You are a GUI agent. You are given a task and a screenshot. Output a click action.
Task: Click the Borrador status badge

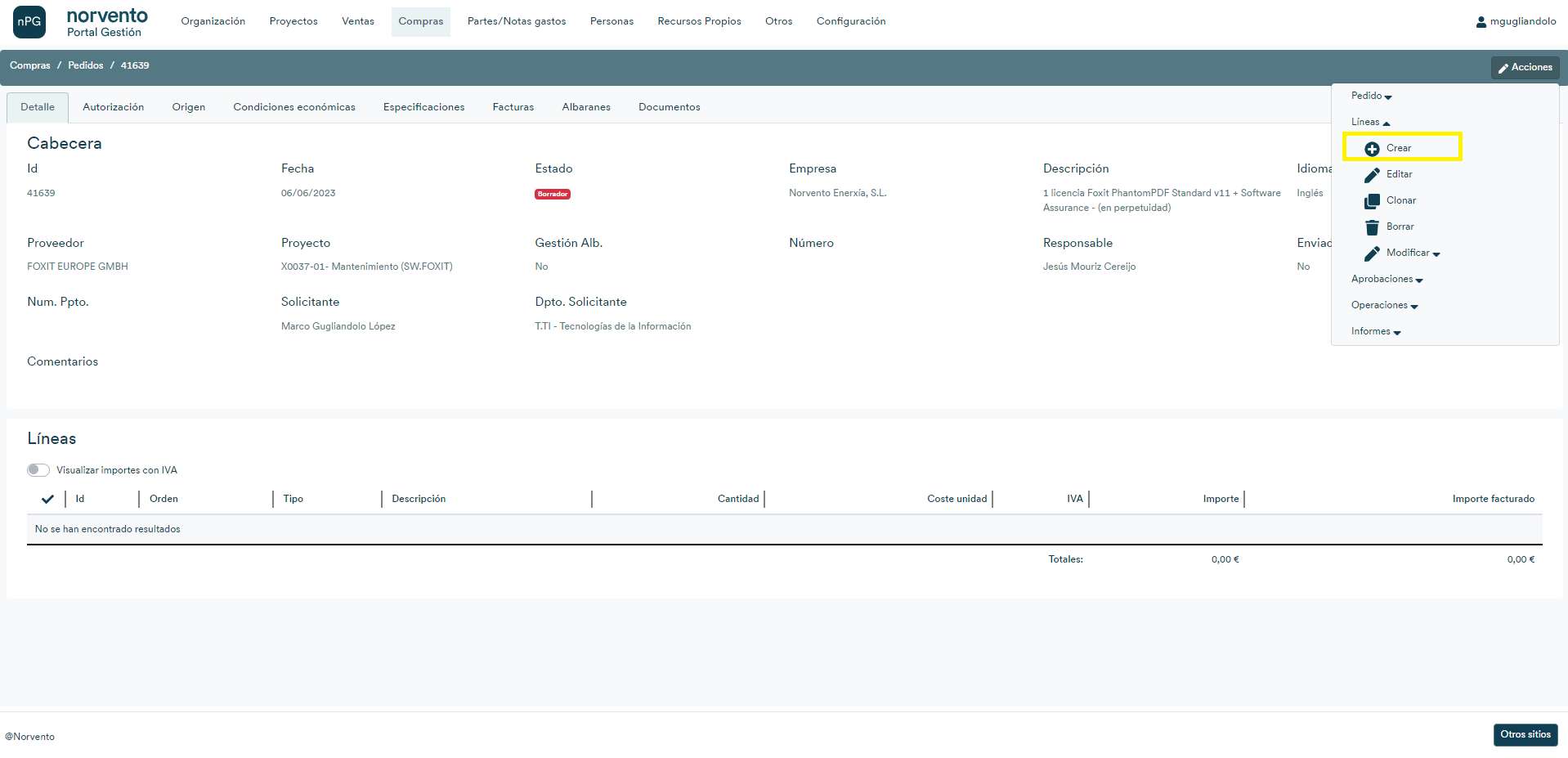pos(553,195)
